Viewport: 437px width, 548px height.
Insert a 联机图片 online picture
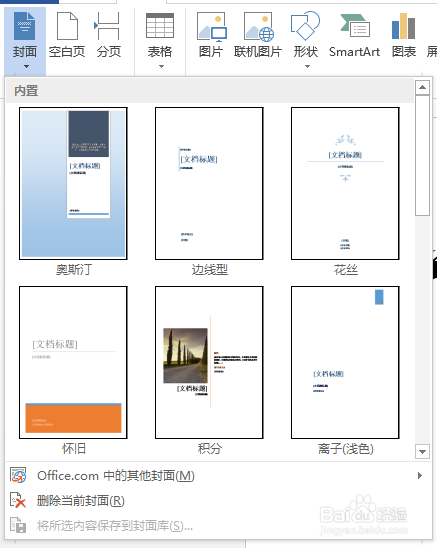point(258,35)
